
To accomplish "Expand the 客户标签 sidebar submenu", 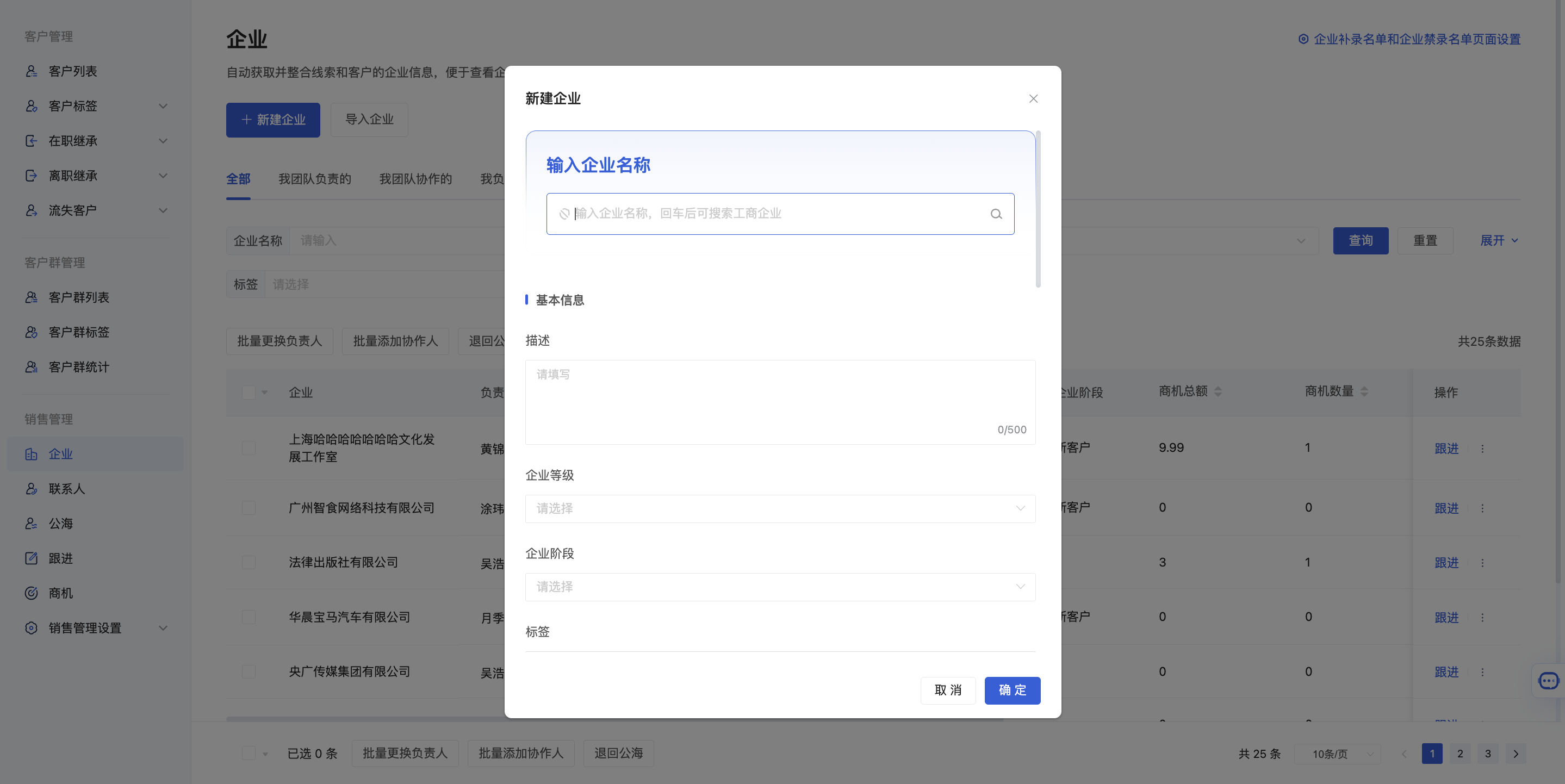I will click(x=163, y=105).
